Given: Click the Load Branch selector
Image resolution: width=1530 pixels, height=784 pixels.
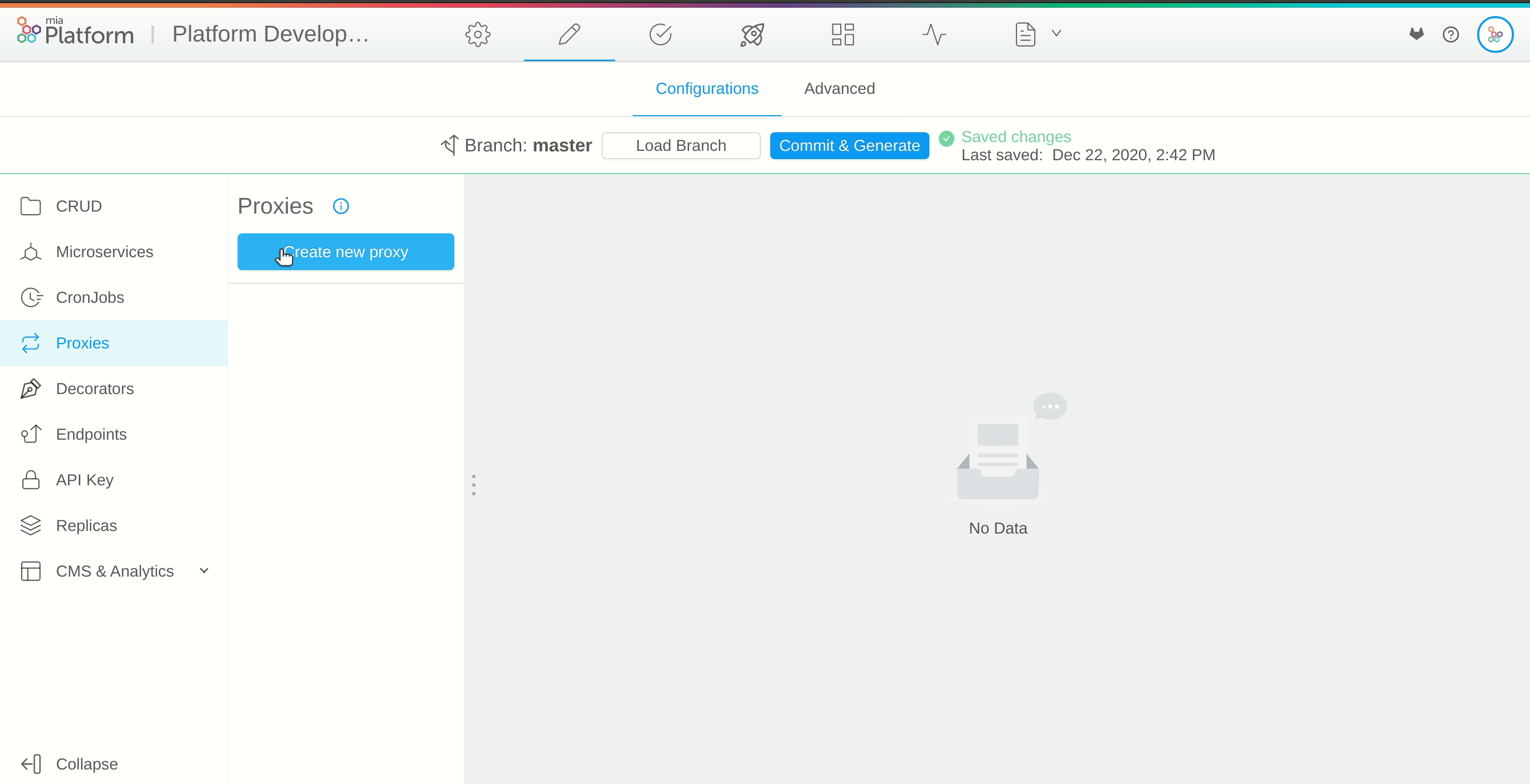Looking at the screenshot, I should 680,146.
